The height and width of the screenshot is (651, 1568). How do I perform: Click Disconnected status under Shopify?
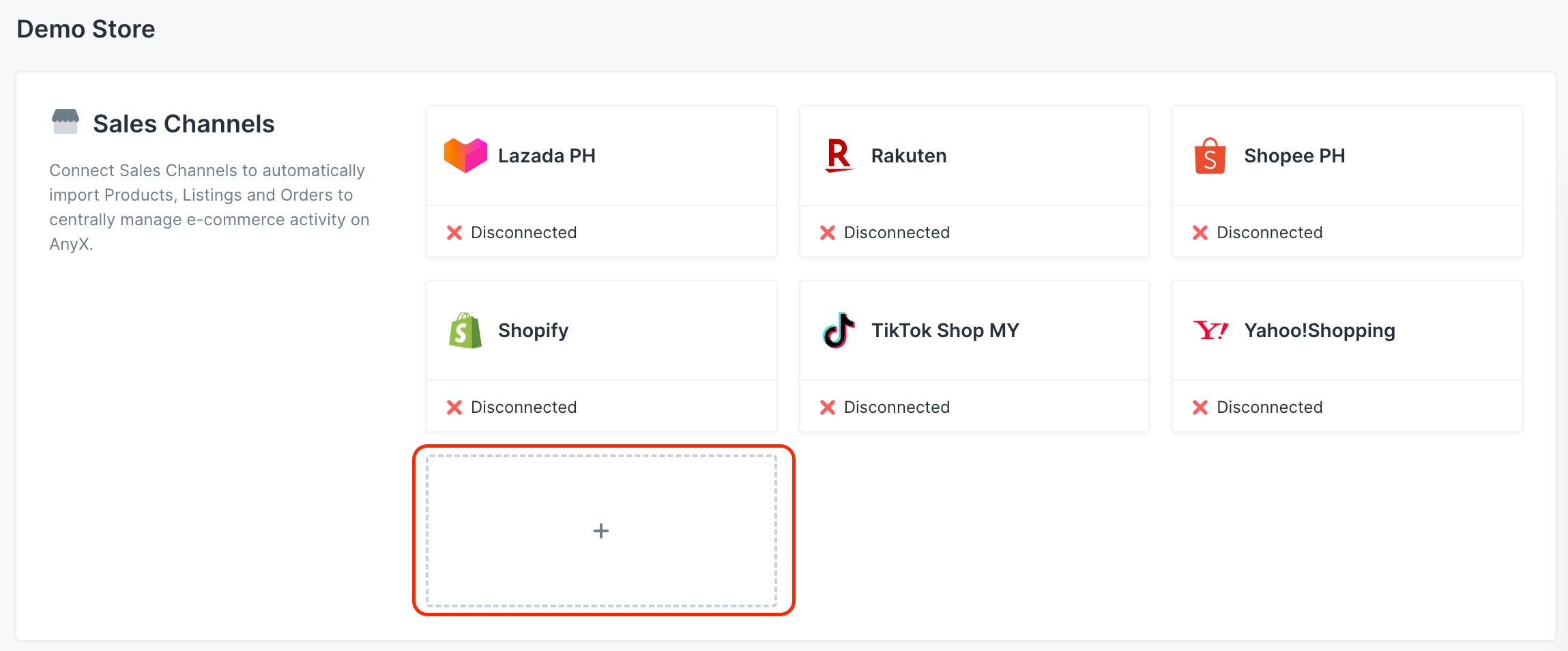(523, 407)
